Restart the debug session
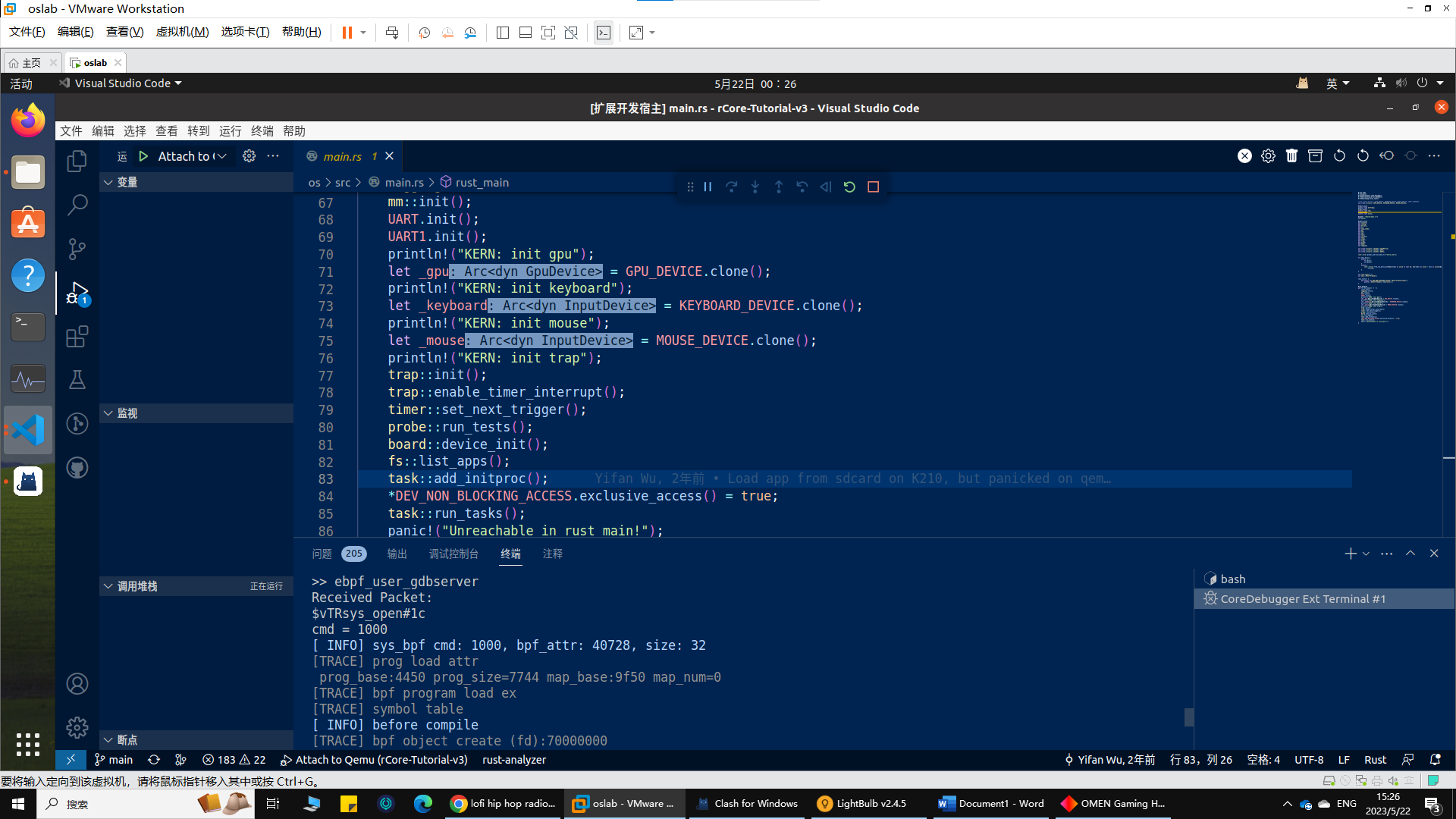1456x819 pixels. tap(849, 187)
